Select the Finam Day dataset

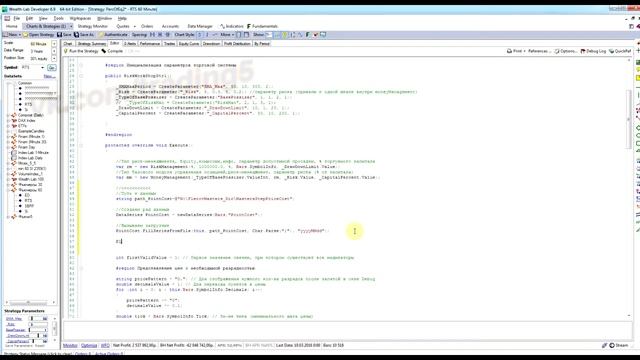pyautogui.click(x=26, y=147)
